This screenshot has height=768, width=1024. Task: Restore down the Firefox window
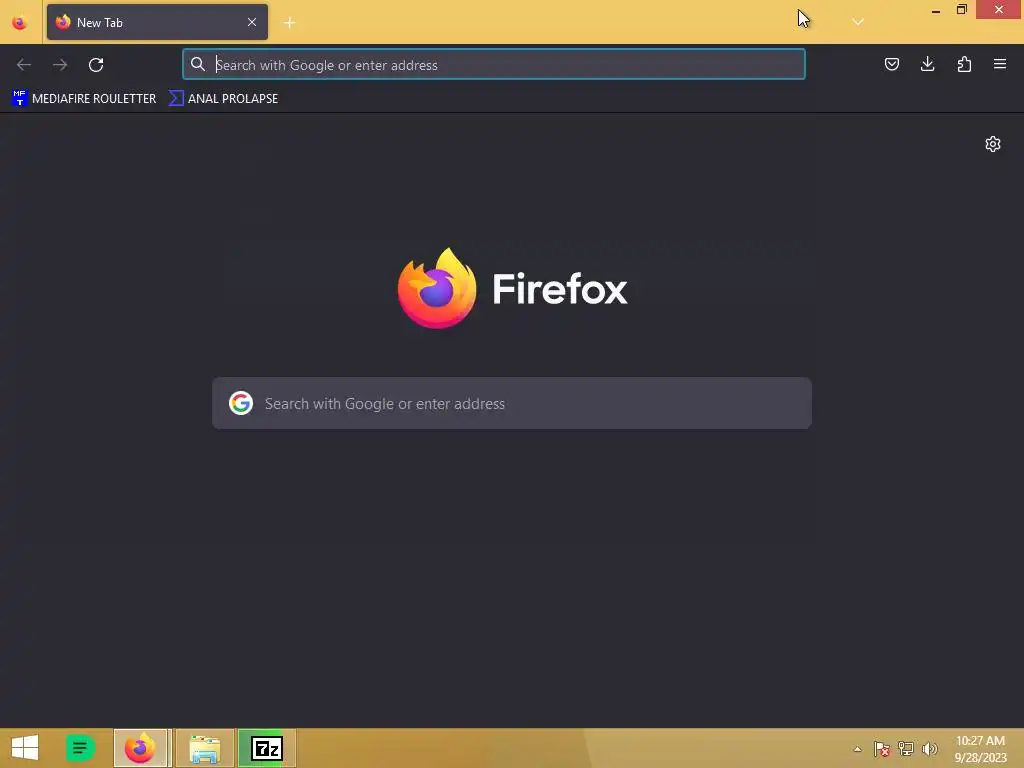coord(962,10)
